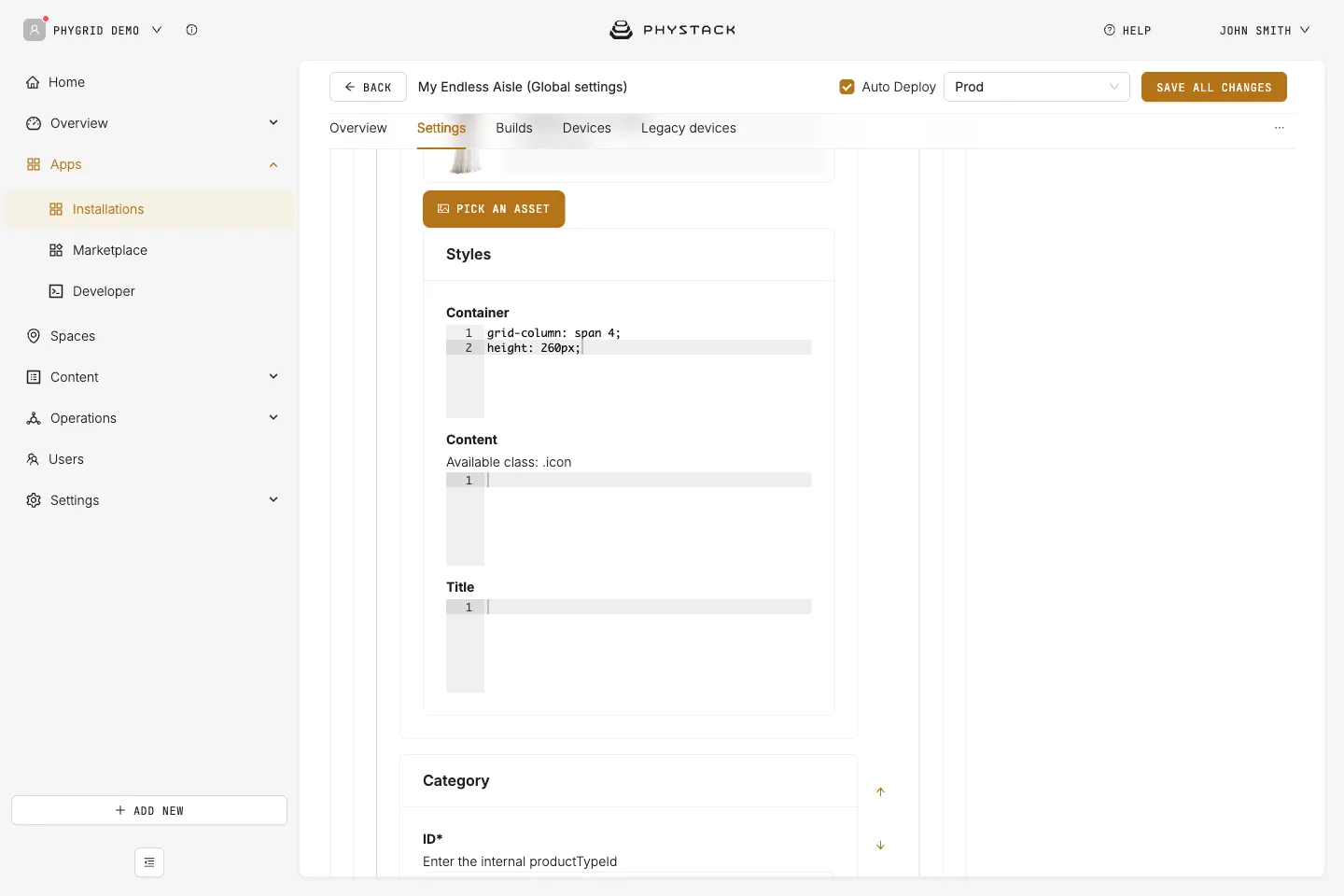Select the Settings tab
This screenshot has height=896, width=1344.
click(441, 128)
